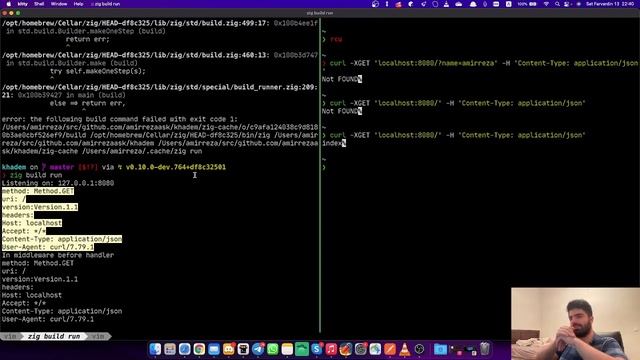The height and width of the screenshot is (360, 640).
Task: Click the highlighted 'Content-Type: application/json' line
Action: click(x=62, y=239)
